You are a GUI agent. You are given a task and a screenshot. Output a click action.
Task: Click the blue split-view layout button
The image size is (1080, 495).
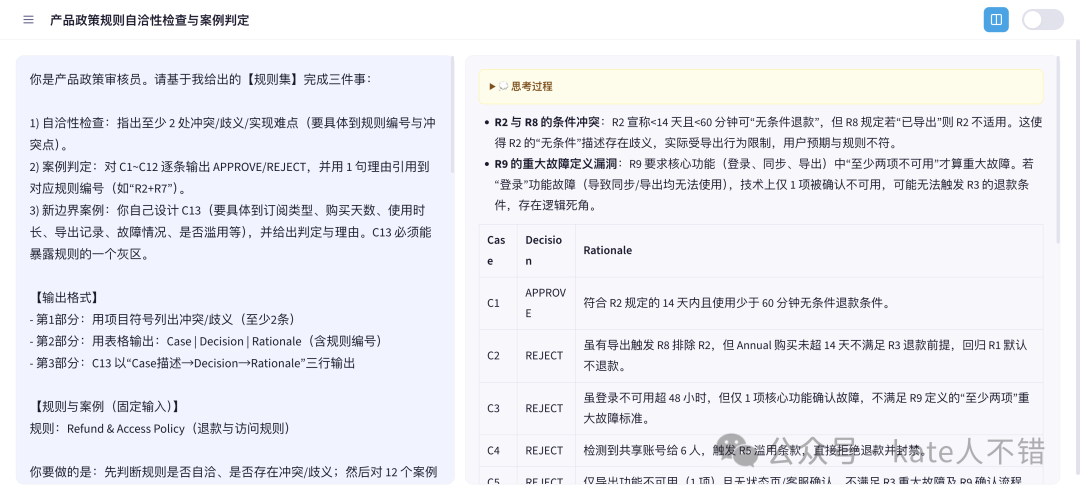[x=996, y=20]
